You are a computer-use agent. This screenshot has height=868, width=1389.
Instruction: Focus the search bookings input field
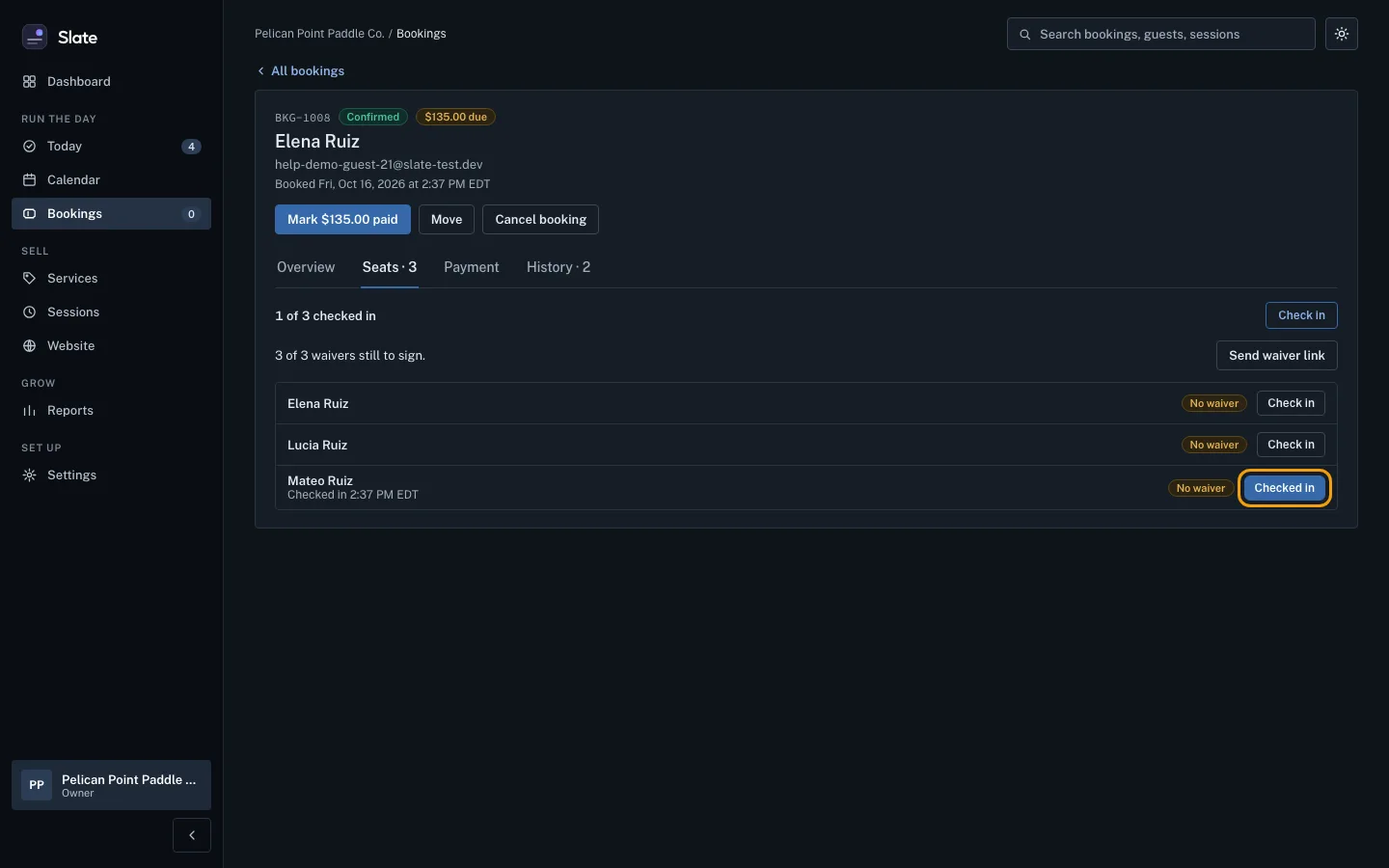click(1161, 34)
